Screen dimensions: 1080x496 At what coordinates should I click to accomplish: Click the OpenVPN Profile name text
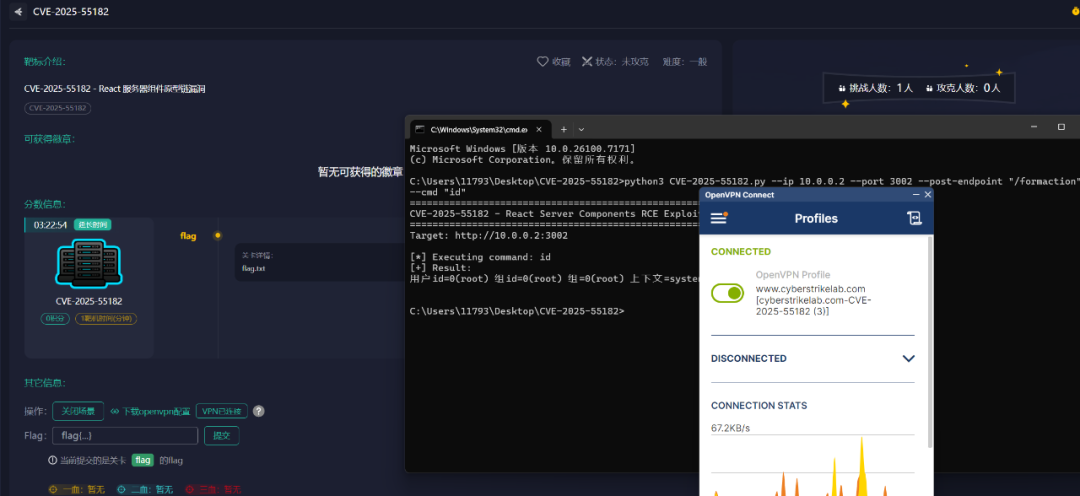click(793, 275)
